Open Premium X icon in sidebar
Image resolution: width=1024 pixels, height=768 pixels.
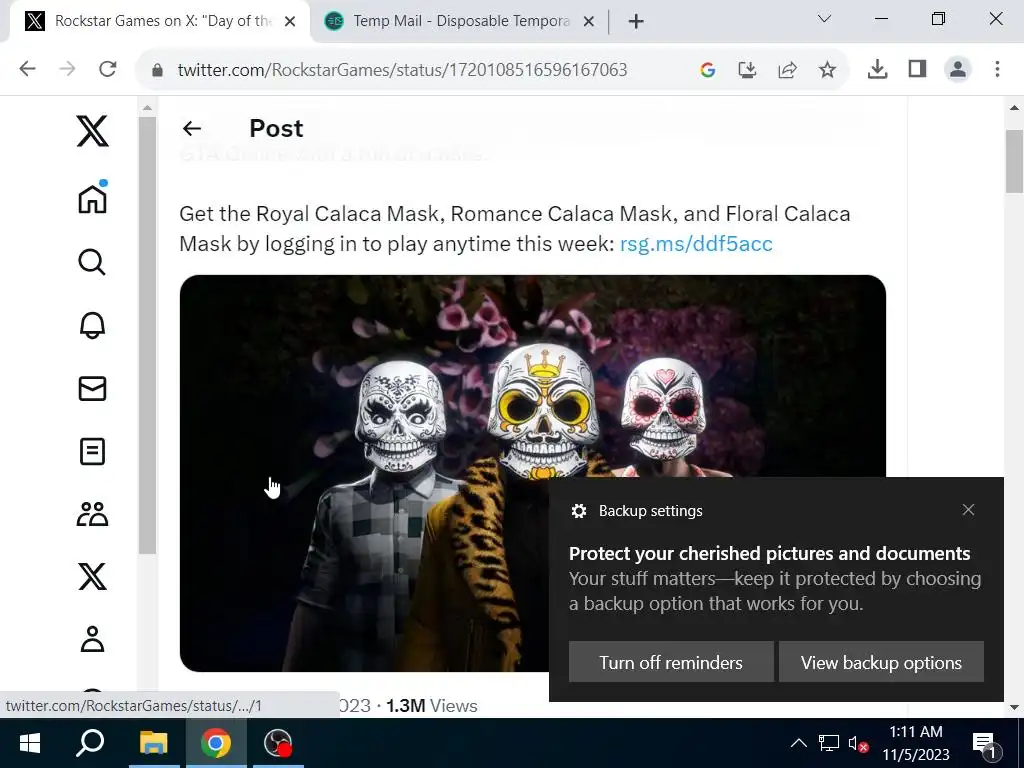[x=92, y=577]
